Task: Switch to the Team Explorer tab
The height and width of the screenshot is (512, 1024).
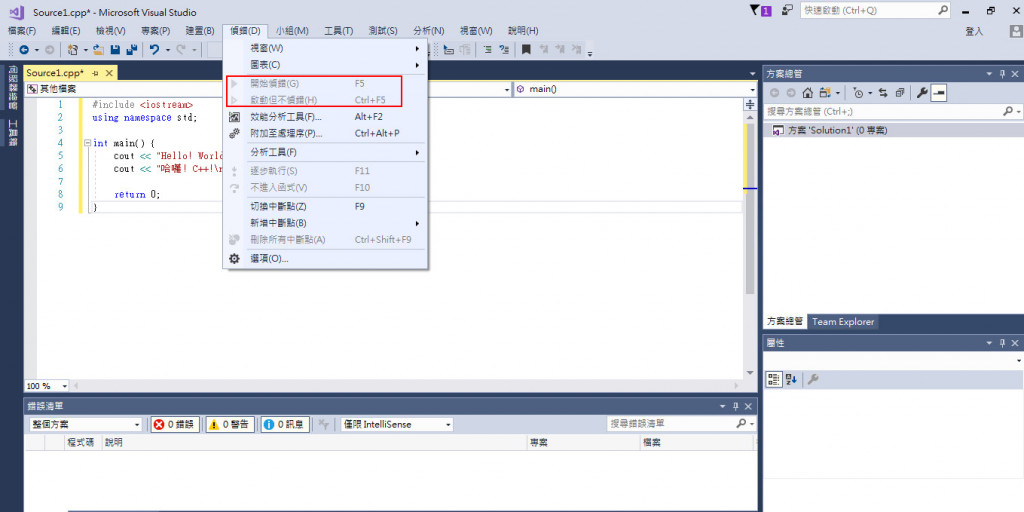Action: [843, 321]
